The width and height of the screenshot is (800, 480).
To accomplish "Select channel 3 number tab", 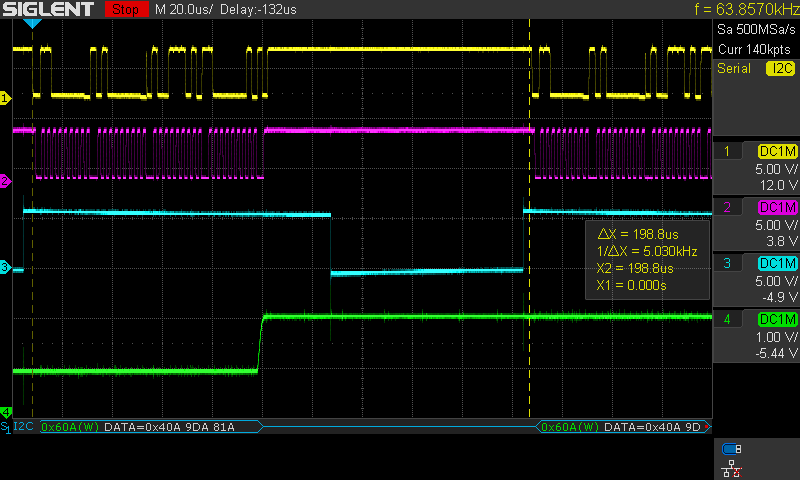I will pyautogui.click(x=728, y=263).
